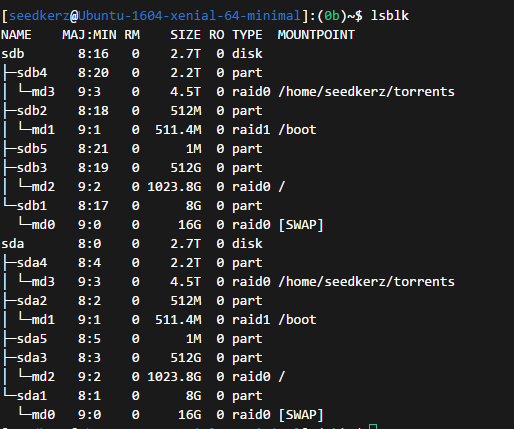Click the SIZE column header

186,35
